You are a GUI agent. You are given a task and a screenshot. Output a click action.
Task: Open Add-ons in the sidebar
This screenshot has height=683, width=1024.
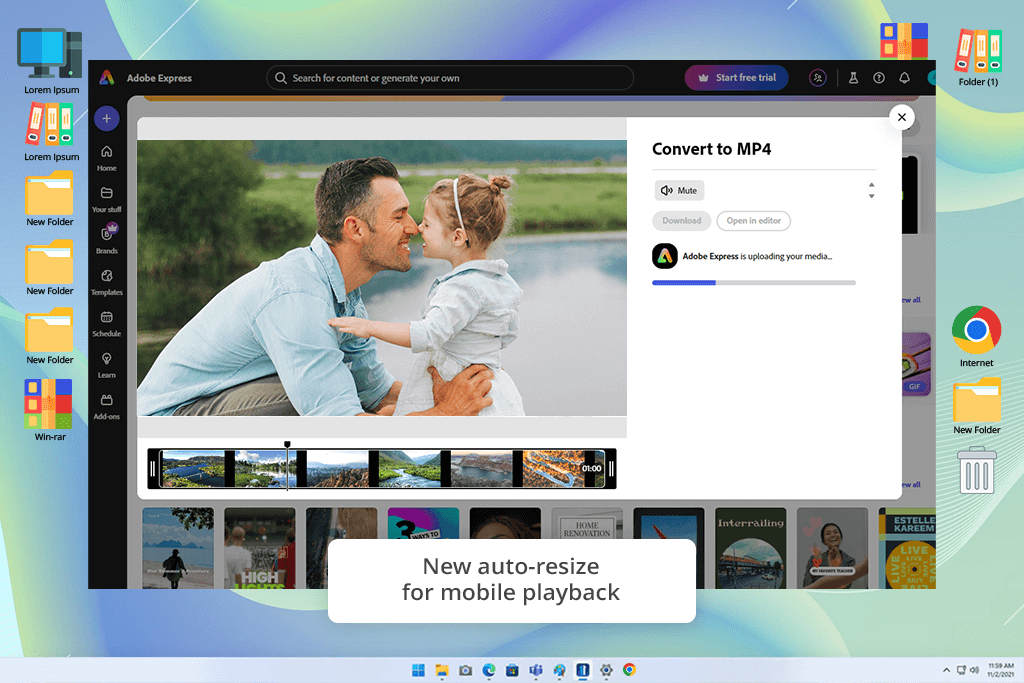[x=106, y=406]
